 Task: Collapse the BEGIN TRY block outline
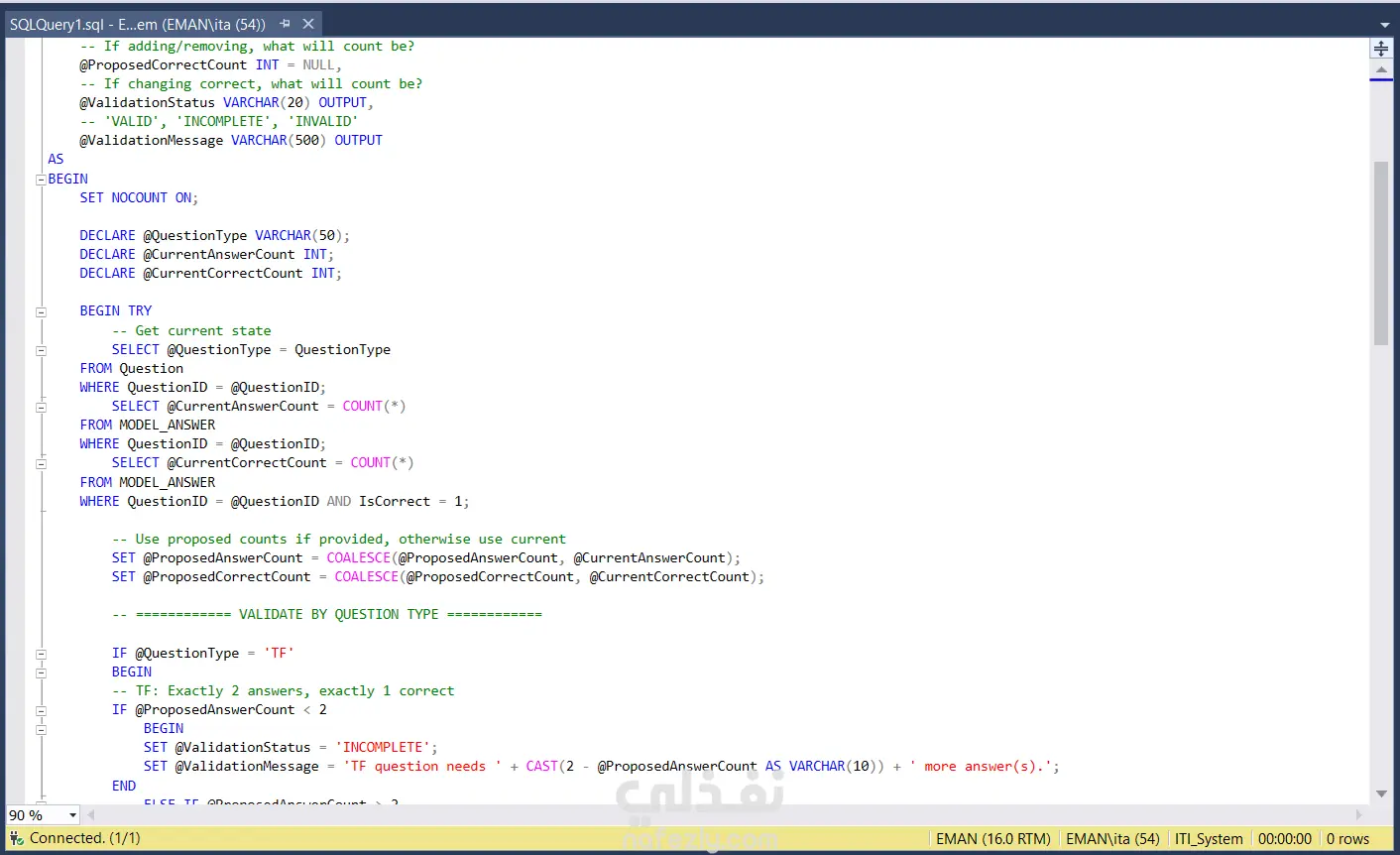coord(41,311)
